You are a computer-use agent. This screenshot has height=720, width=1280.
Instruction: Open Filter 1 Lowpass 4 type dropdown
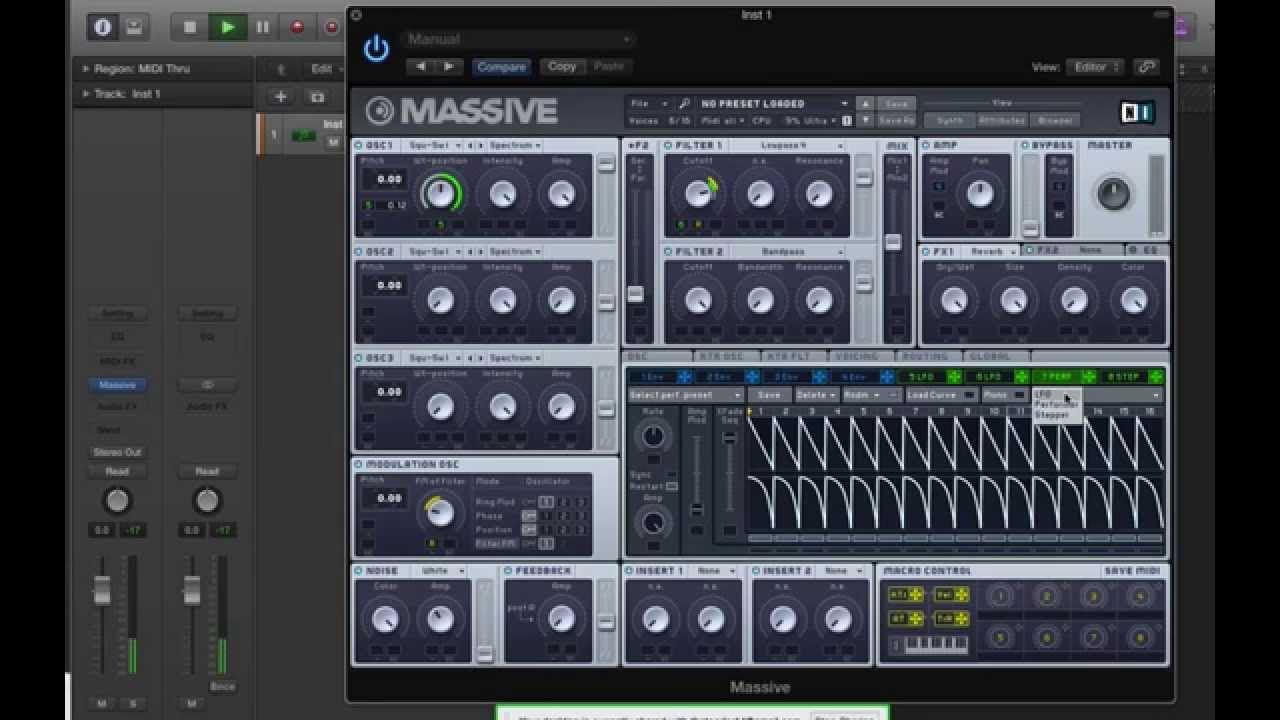pyautogui.click(x=788, y=146)
